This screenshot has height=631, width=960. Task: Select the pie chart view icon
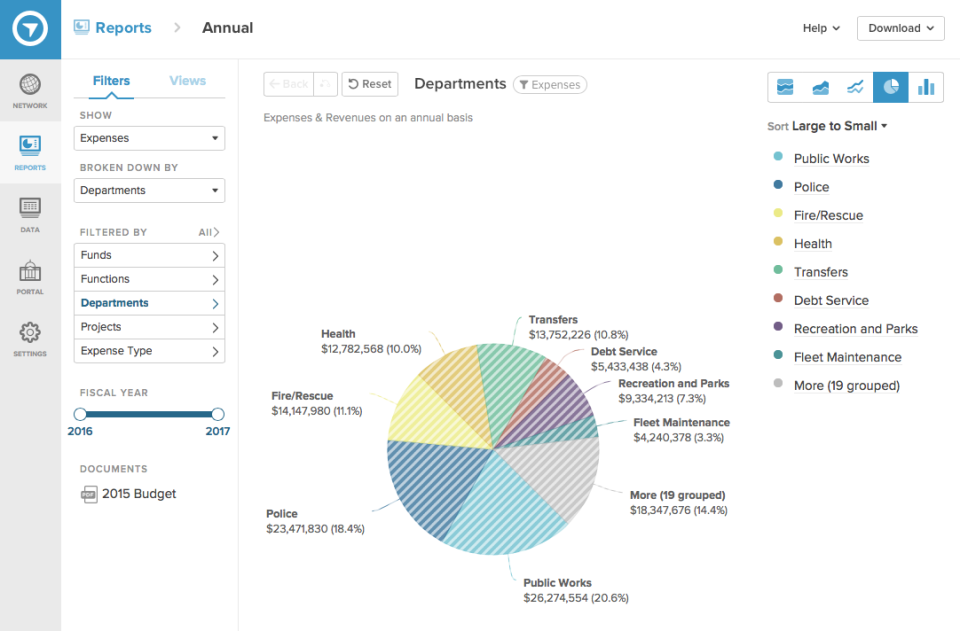[890, 87]
